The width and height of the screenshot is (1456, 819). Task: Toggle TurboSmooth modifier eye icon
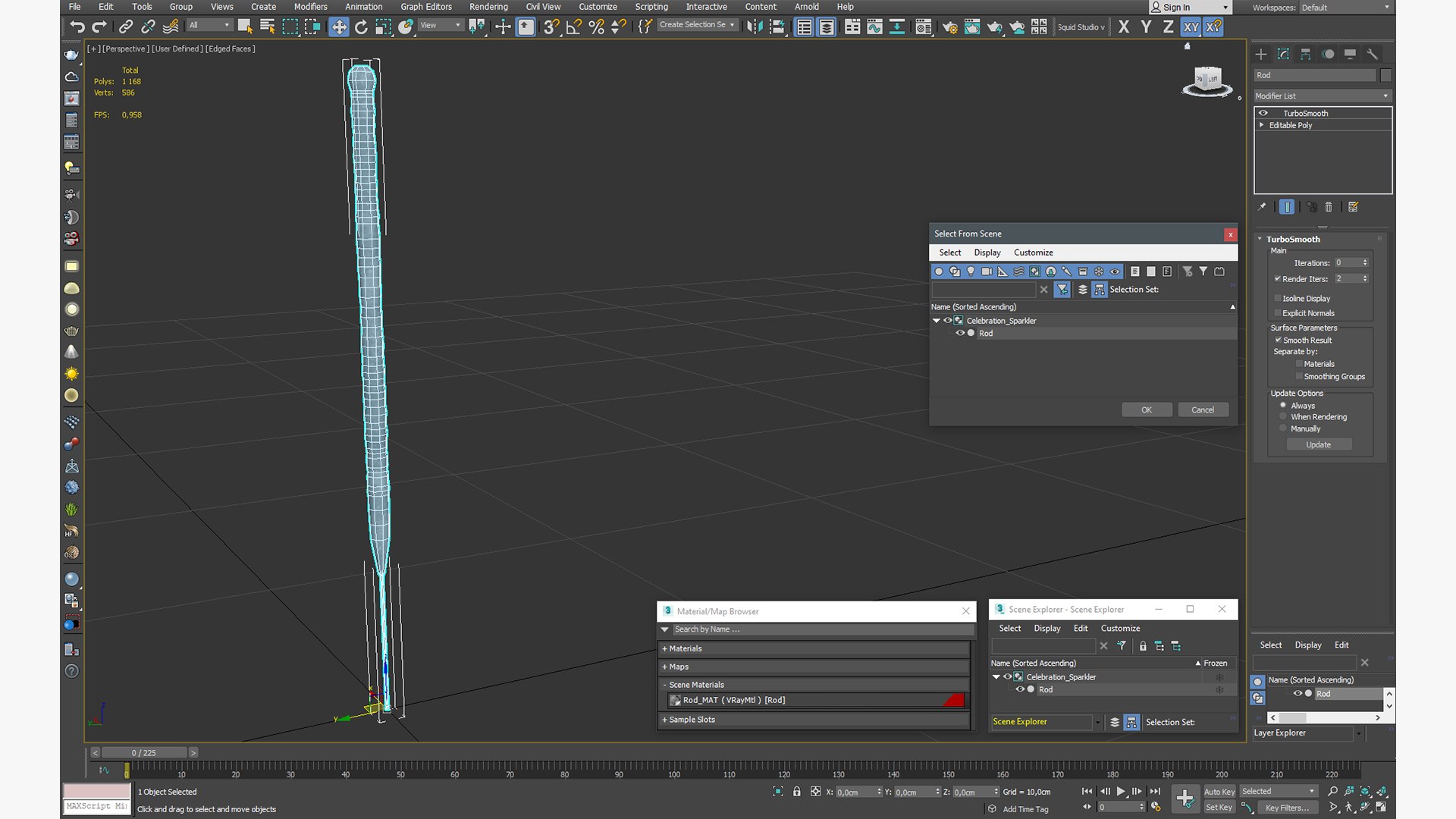1263,113
